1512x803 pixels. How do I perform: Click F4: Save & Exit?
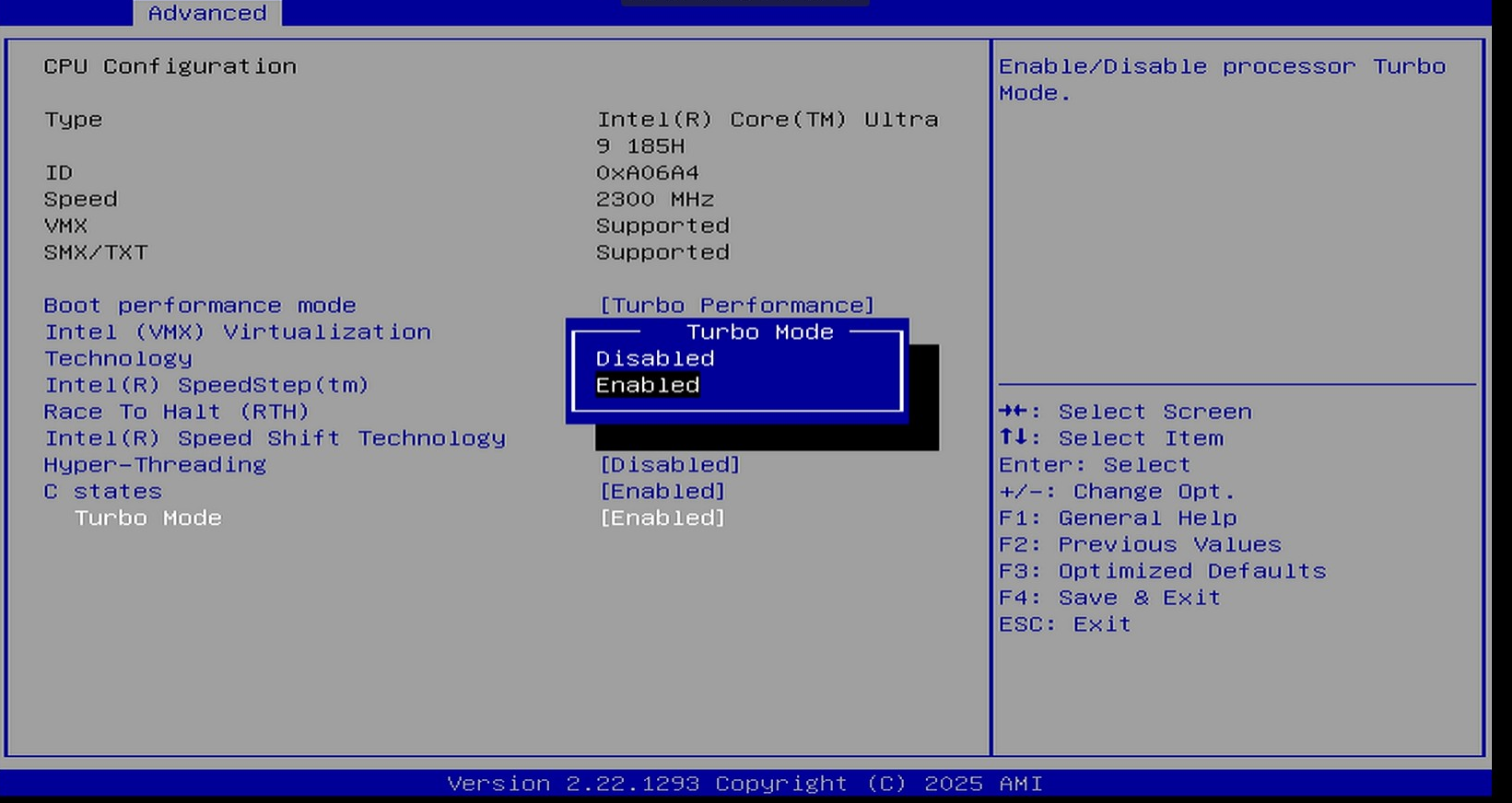pos(1109,598)
